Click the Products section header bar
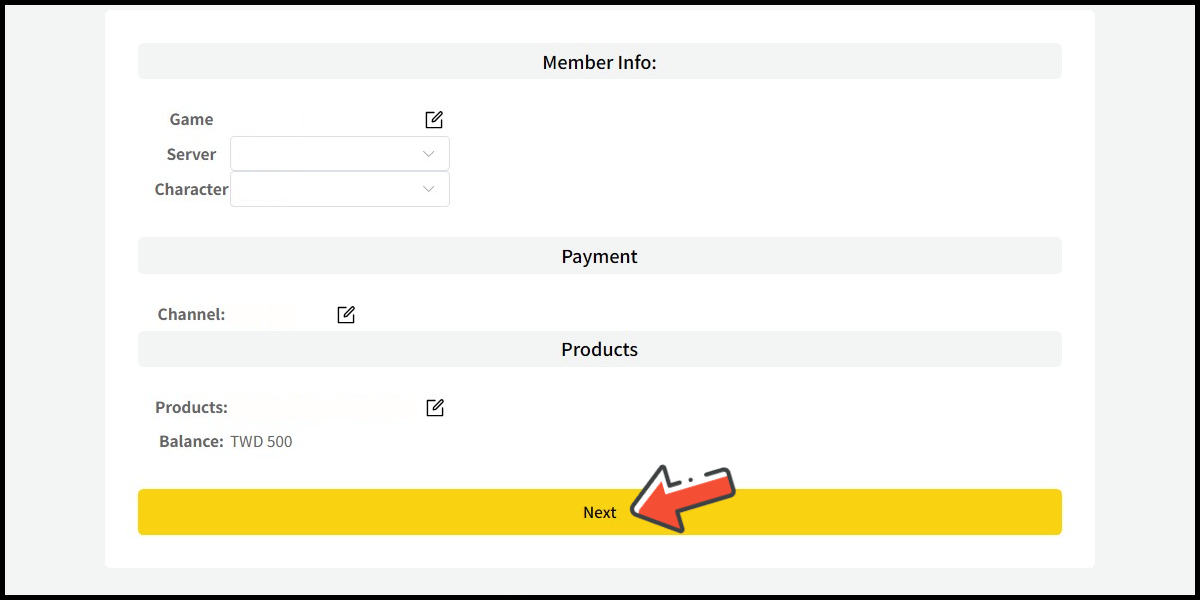Image resolution: width=1200 pixels, height=600 pixels. (599, 349)
